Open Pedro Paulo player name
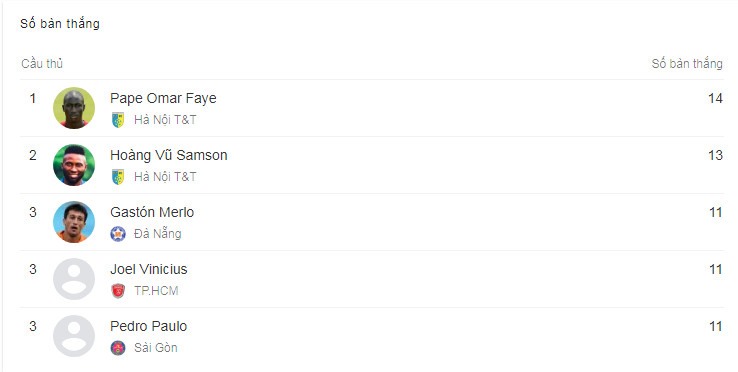 (149, 326)
